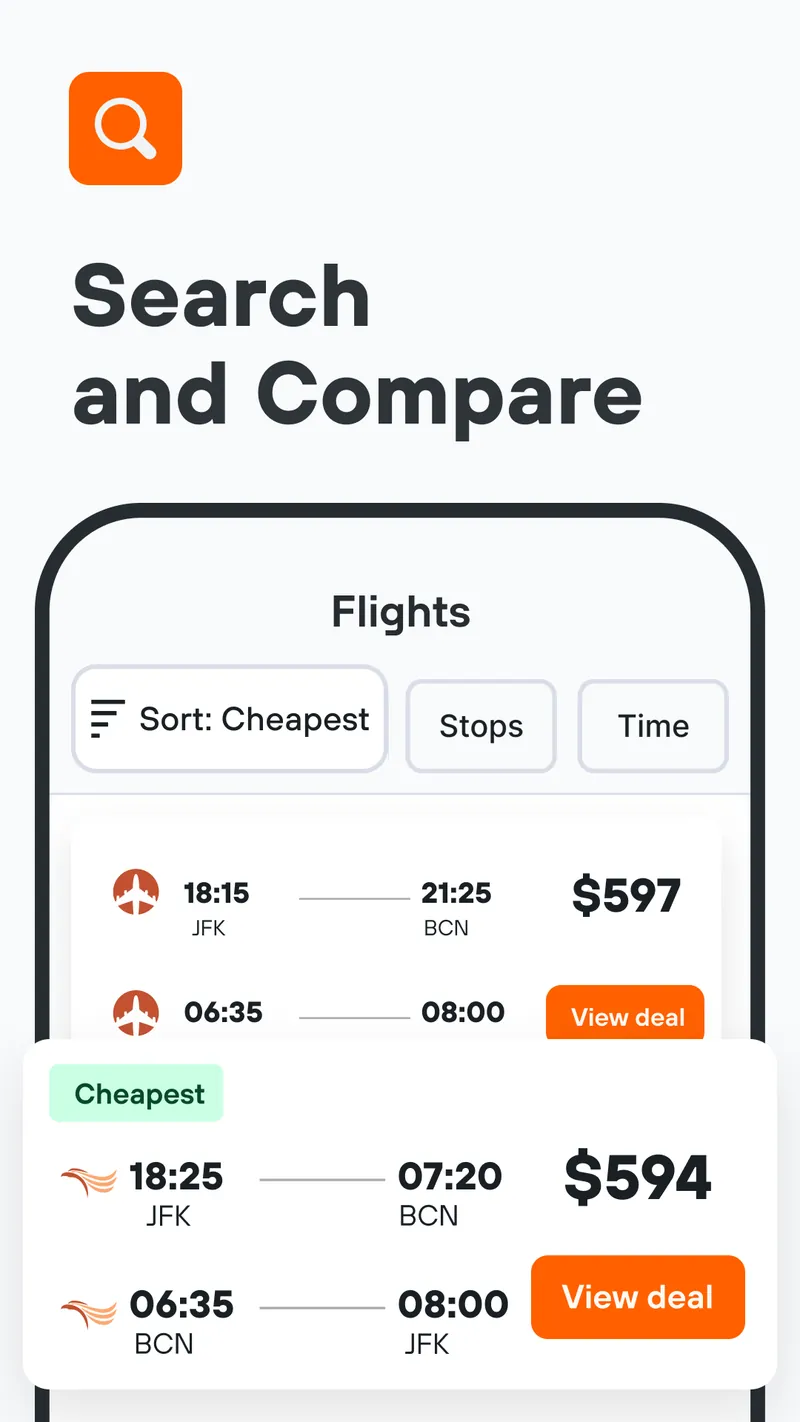Screen dimensions: 800x1422
Task: Enable the Cheapest flight highlight tag
Action: coord(136,1093)
